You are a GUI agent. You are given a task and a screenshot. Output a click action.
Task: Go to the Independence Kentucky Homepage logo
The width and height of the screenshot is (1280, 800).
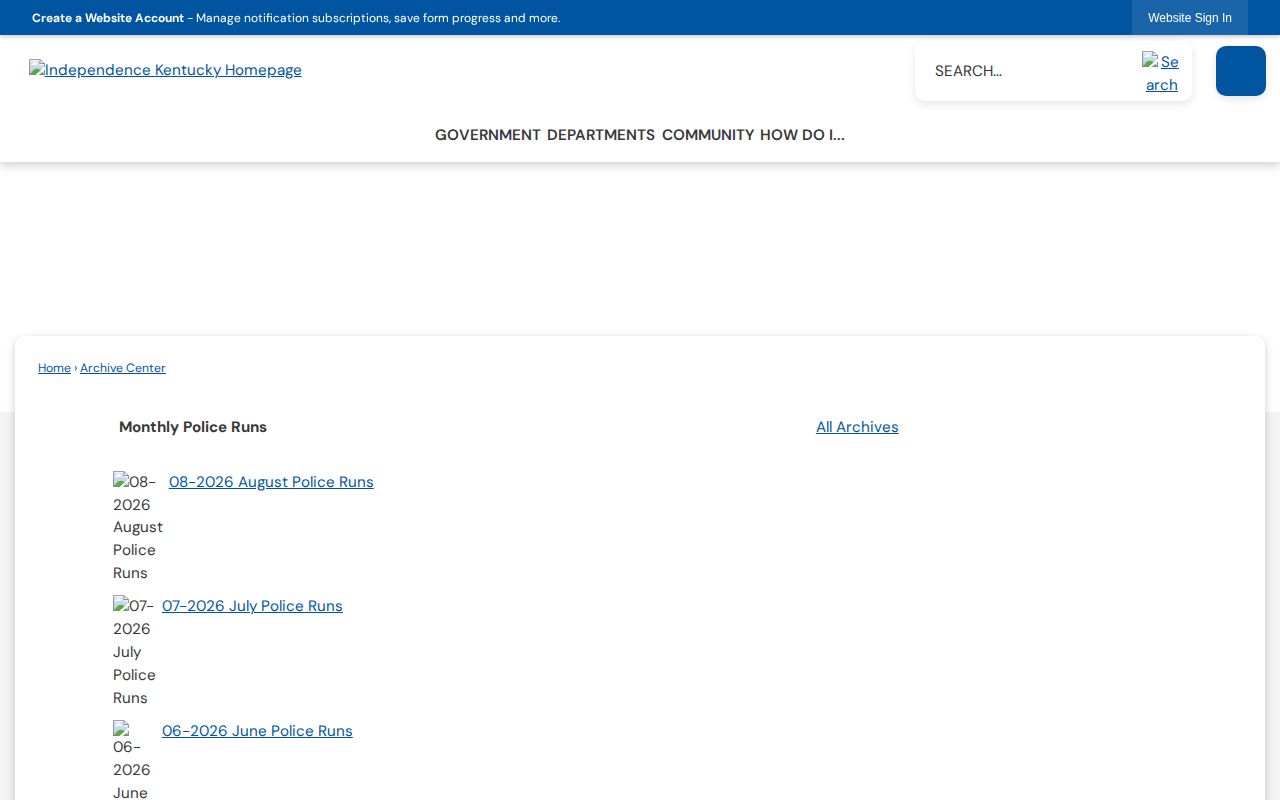point(165,70)
